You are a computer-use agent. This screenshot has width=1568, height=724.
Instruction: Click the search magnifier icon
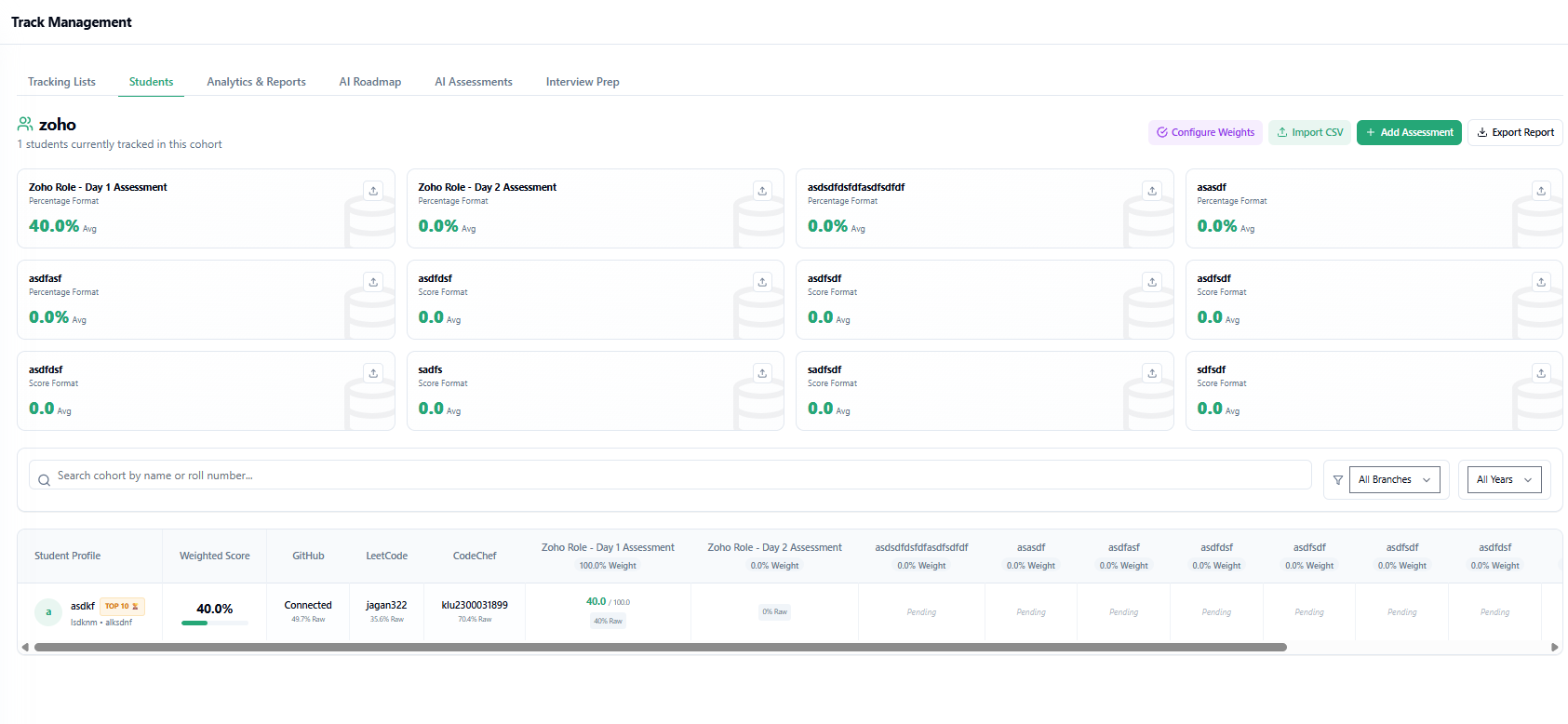[x=44, y=480]
